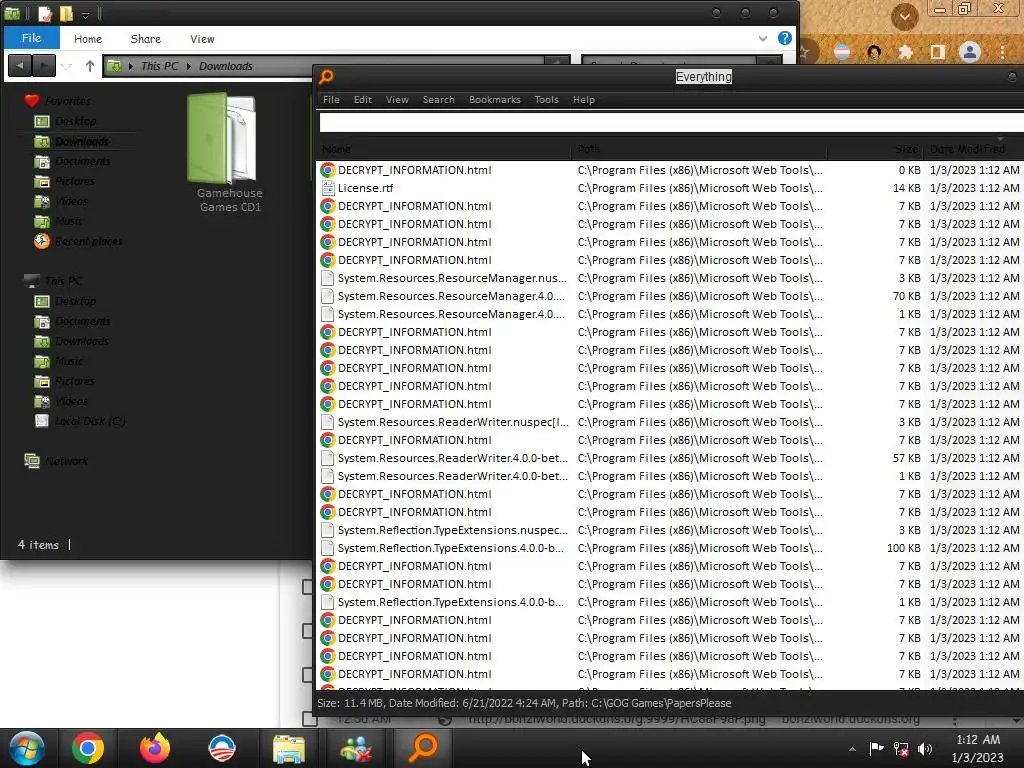The width and height of the screenshot is (1024, 768).
Task: Click Chrome bookmark star icon
Action: [x=805, y=52]
